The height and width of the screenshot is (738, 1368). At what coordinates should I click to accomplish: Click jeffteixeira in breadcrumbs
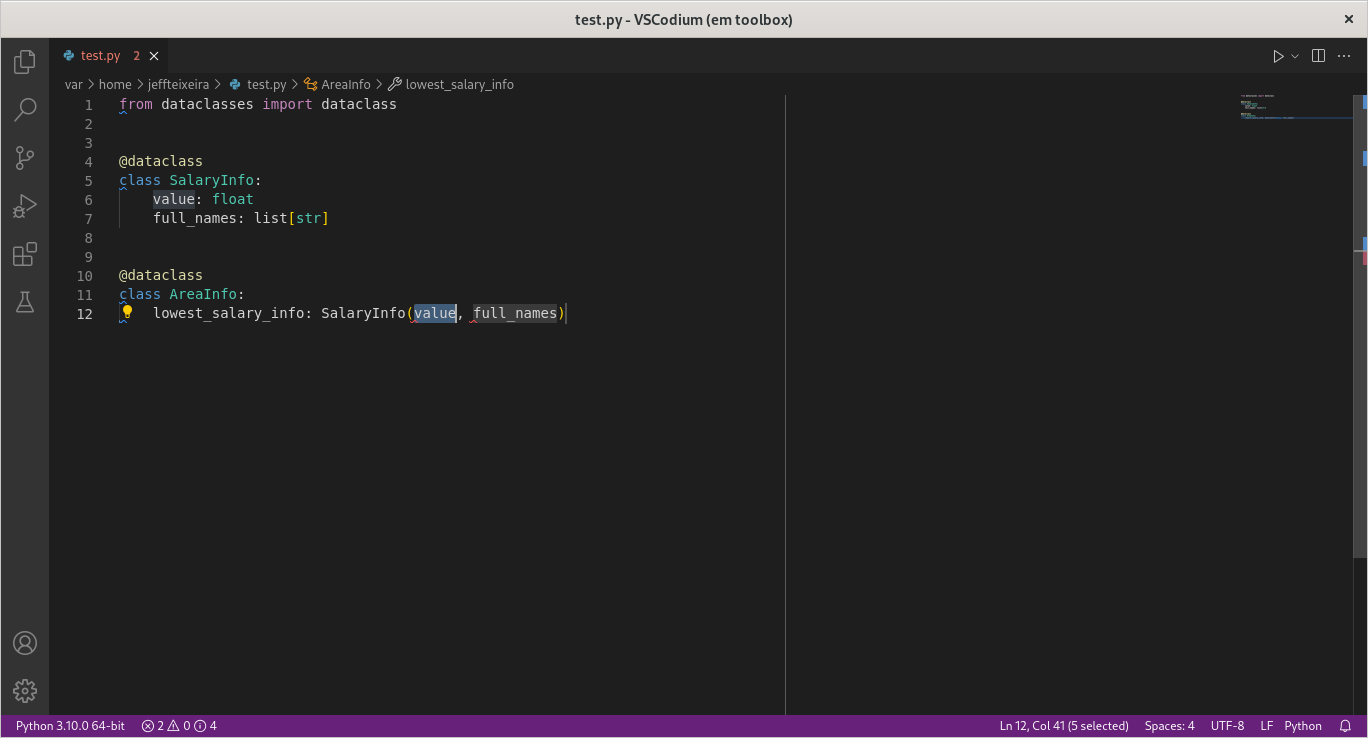pos(179,84)
